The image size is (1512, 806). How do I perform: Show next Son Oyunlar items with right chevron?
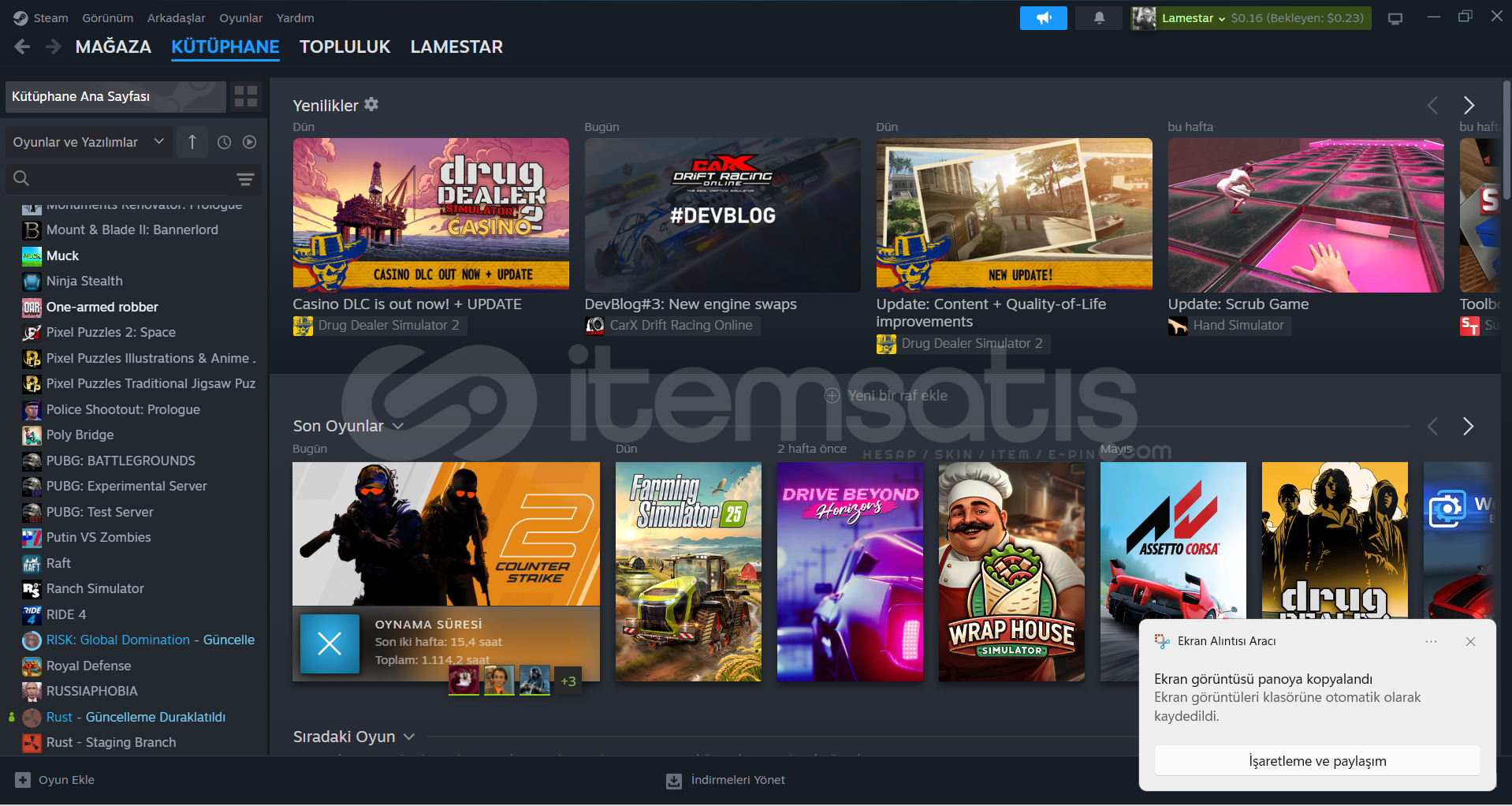[x=1469, y=427]
